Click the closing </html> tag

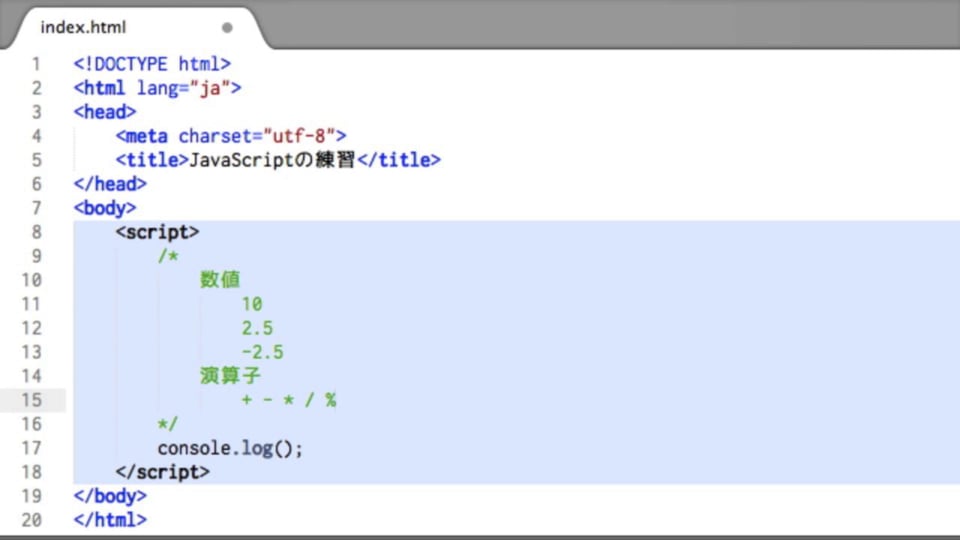click(110, 520)
